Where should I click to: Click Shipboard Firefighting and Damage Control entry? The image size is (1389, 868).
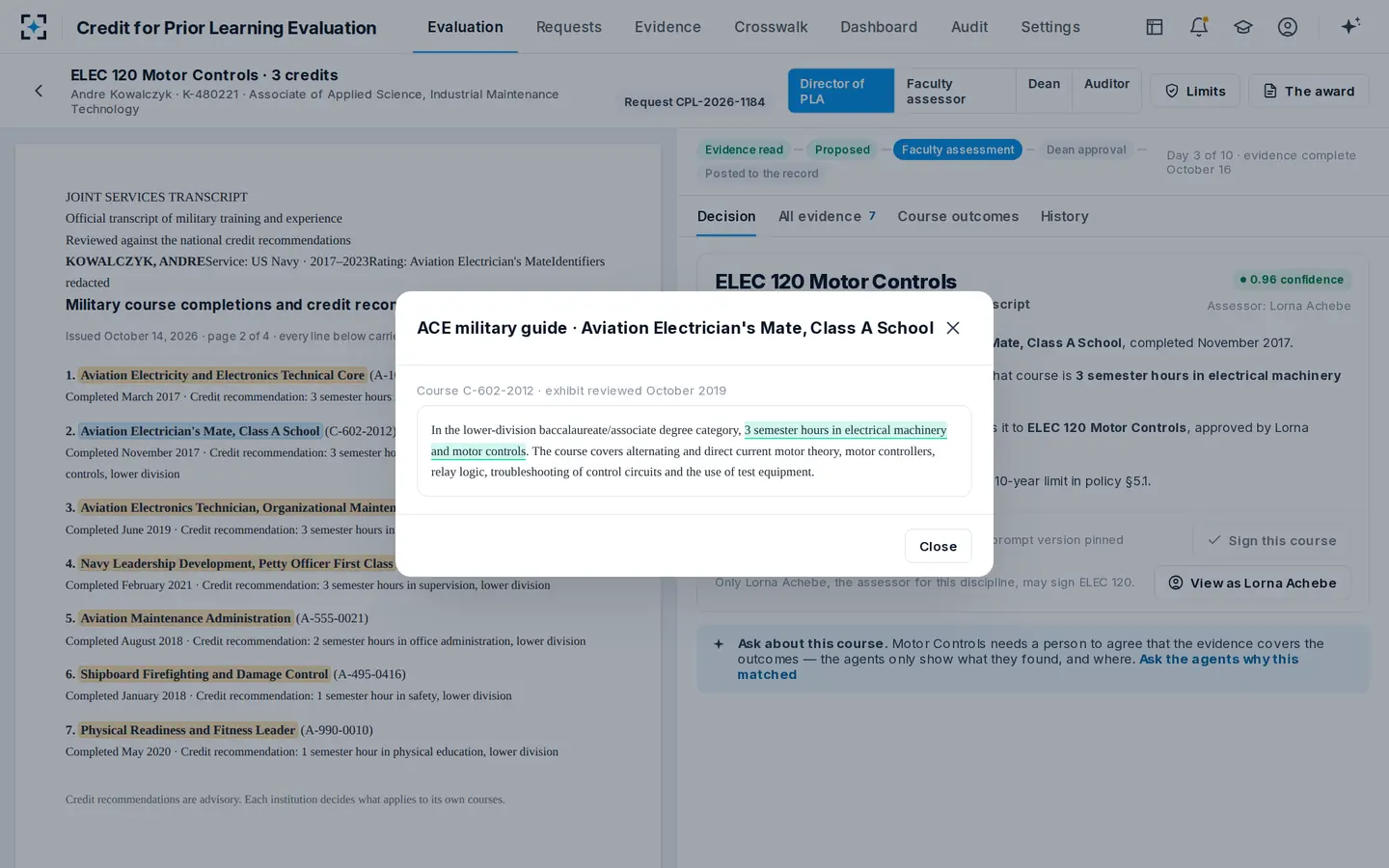[x=204, y=674]
